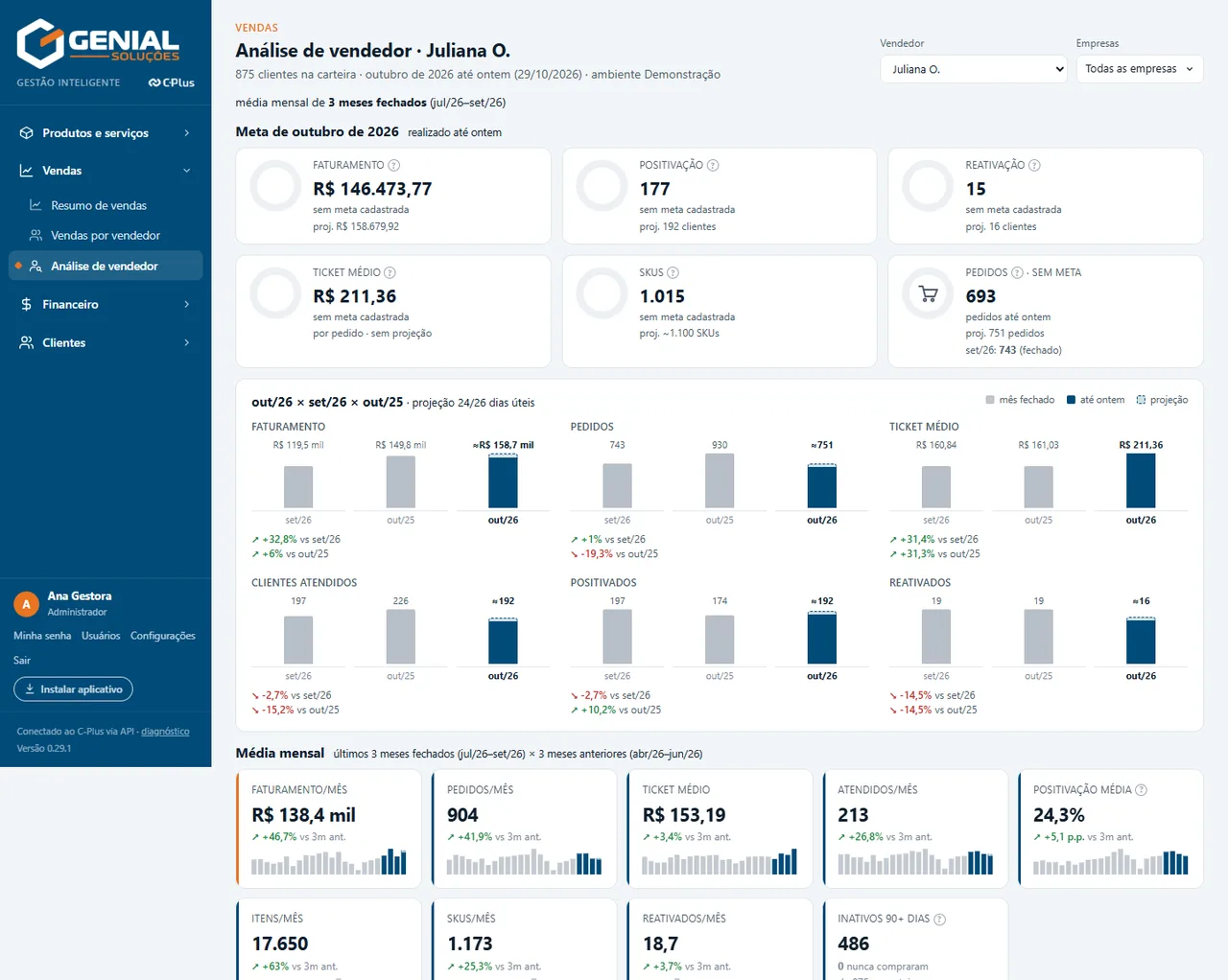This screenshot has width=1228, height=980.
Task: Click the help icon beside INATIVOS 90+ DIAS
Action: (939, 919)
